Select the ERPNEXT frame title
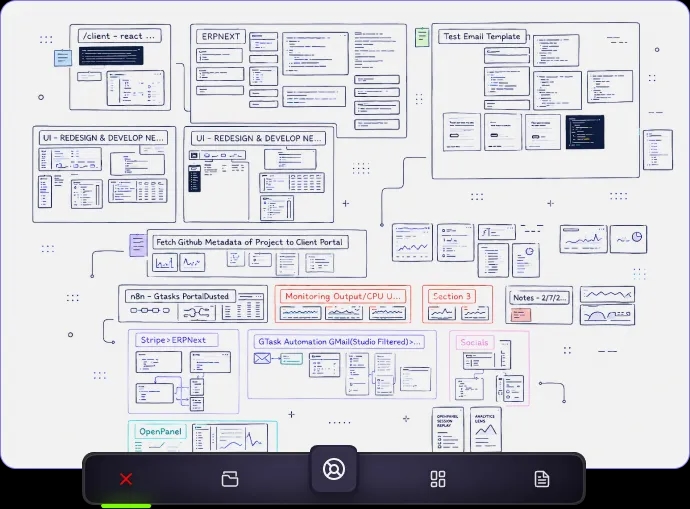 click(221, 37)
